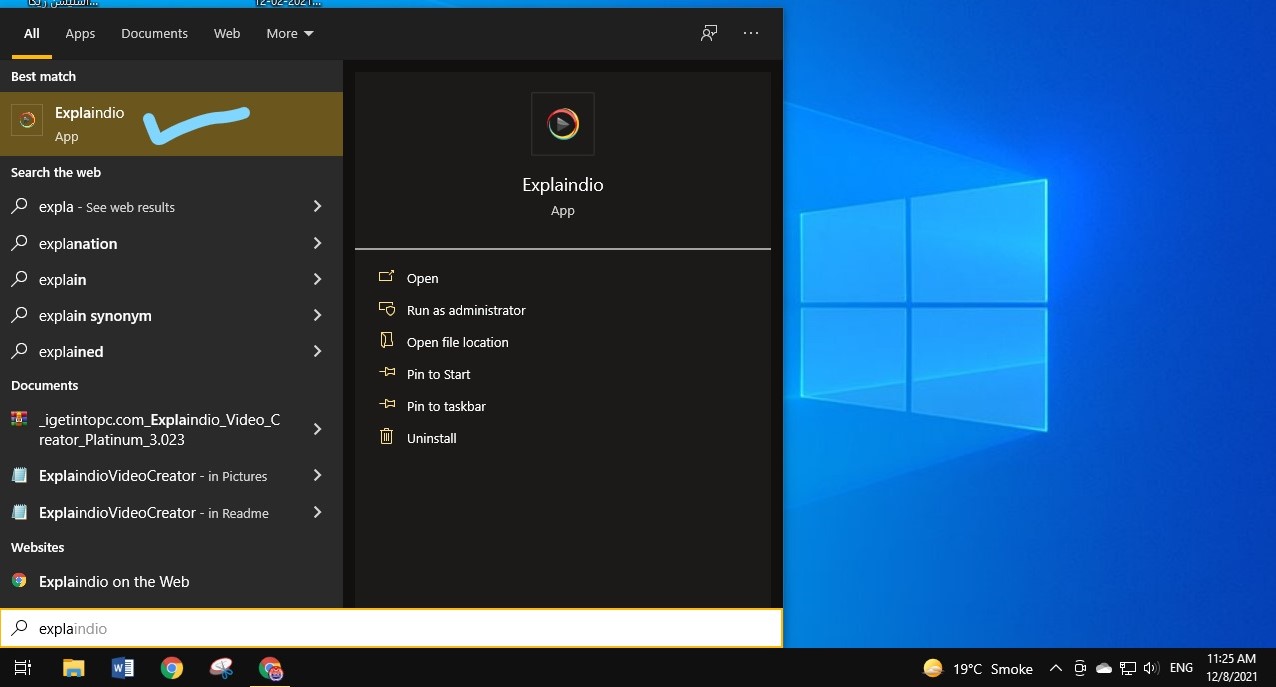This screenshot has height=687, width=1276.
Task: Click search icon beside 'explain synonym'
Action: point(19,315)
